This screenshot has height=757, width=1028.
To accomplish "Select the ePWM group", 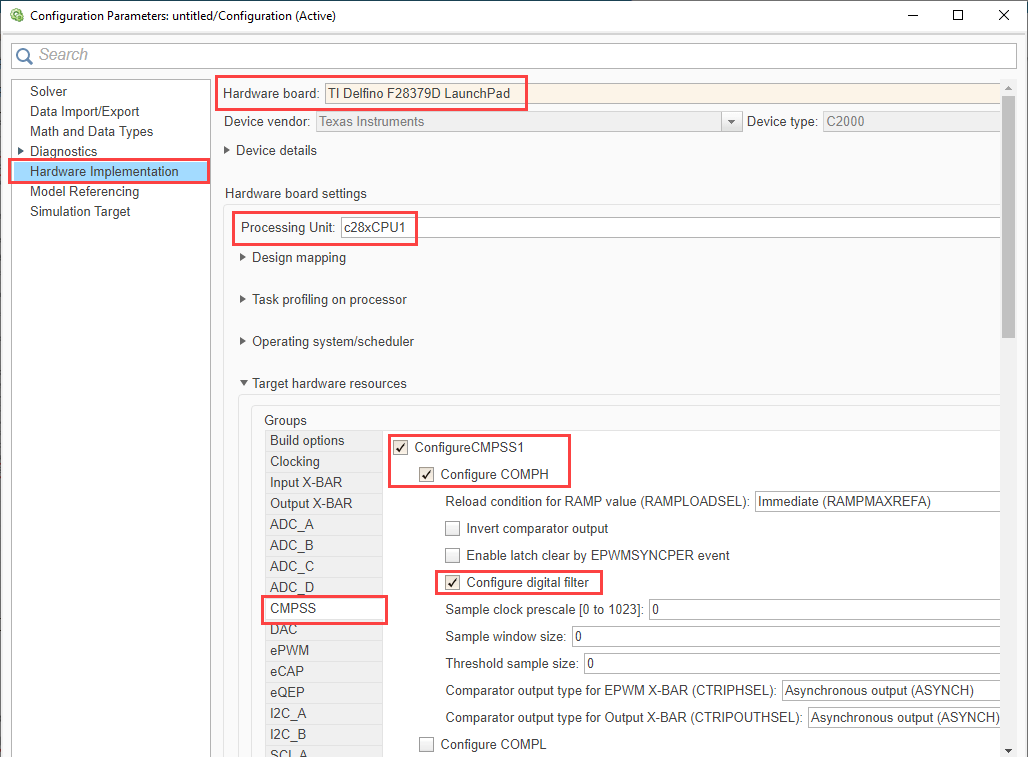I will [289, 650].
